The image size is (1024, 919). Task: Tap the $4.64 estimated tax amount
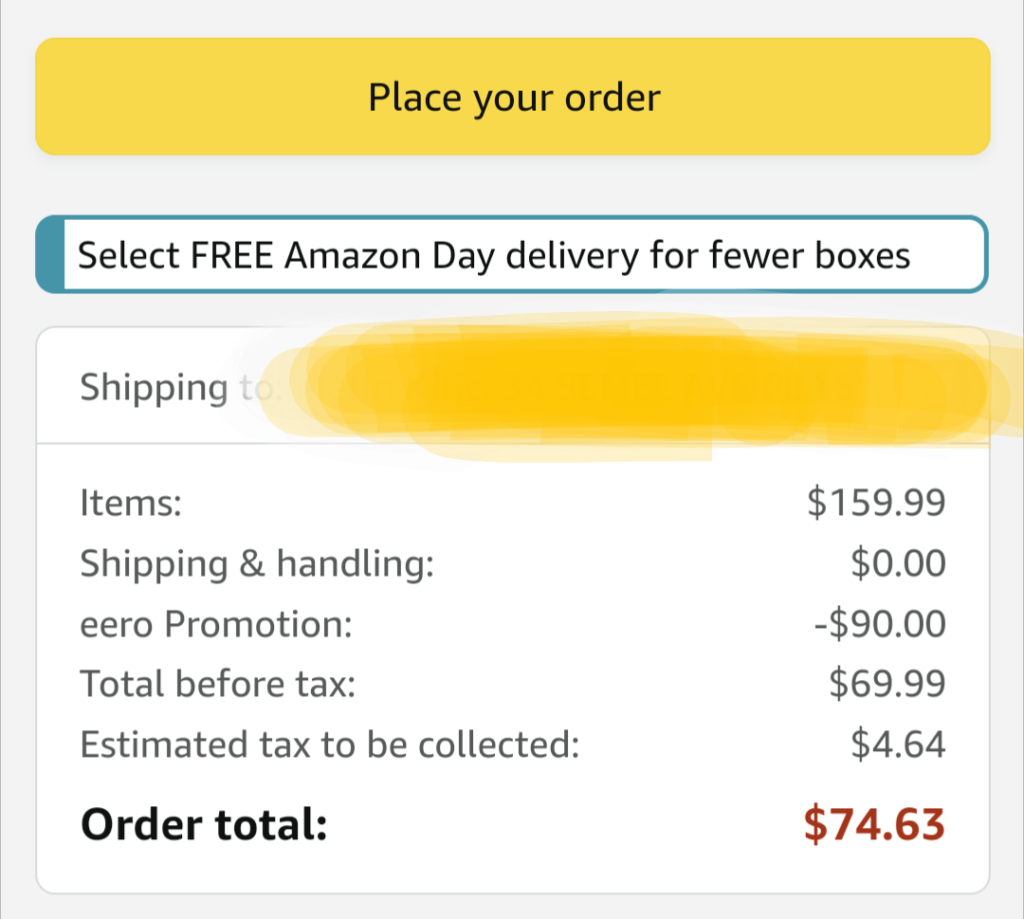click(x=898, y=745)
